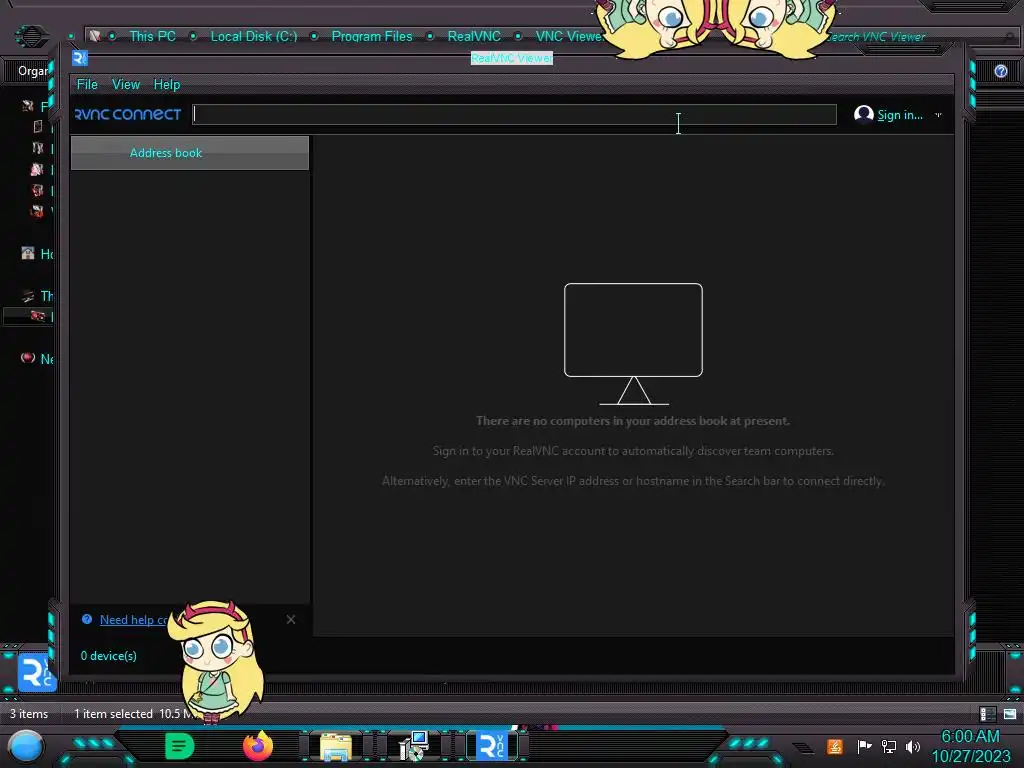Dismiss the Need help banner
This screenshot has width=1024, height=768.
(x=291, y=619)
